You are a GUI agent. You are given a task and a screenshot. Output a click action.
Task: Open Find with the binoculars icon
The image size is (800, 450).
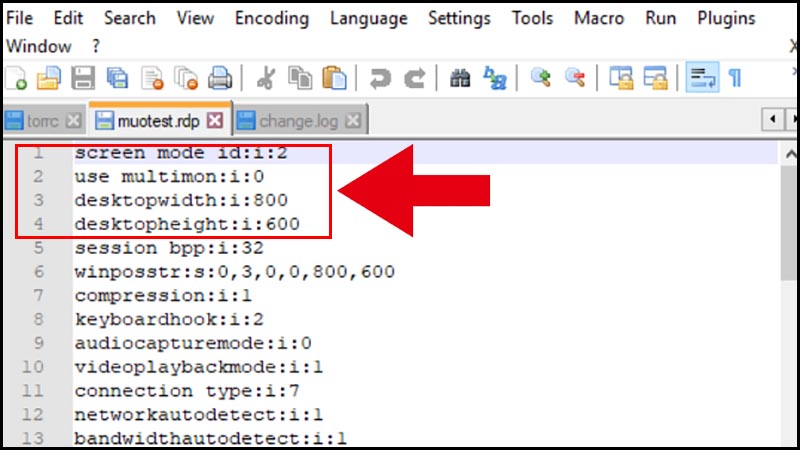click(460, 79)
